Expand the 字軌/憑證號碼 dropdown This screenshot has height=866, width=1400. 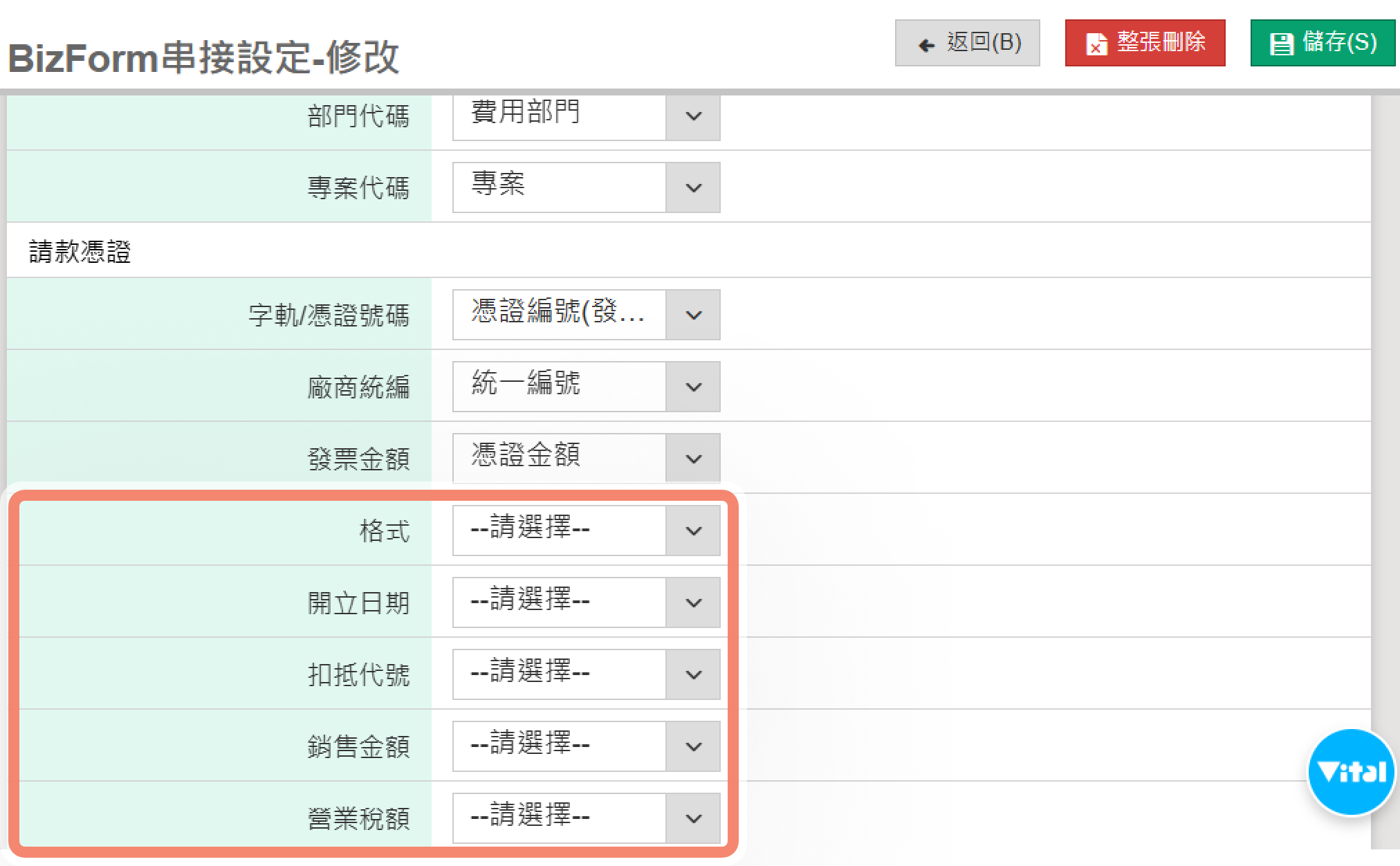693,315
